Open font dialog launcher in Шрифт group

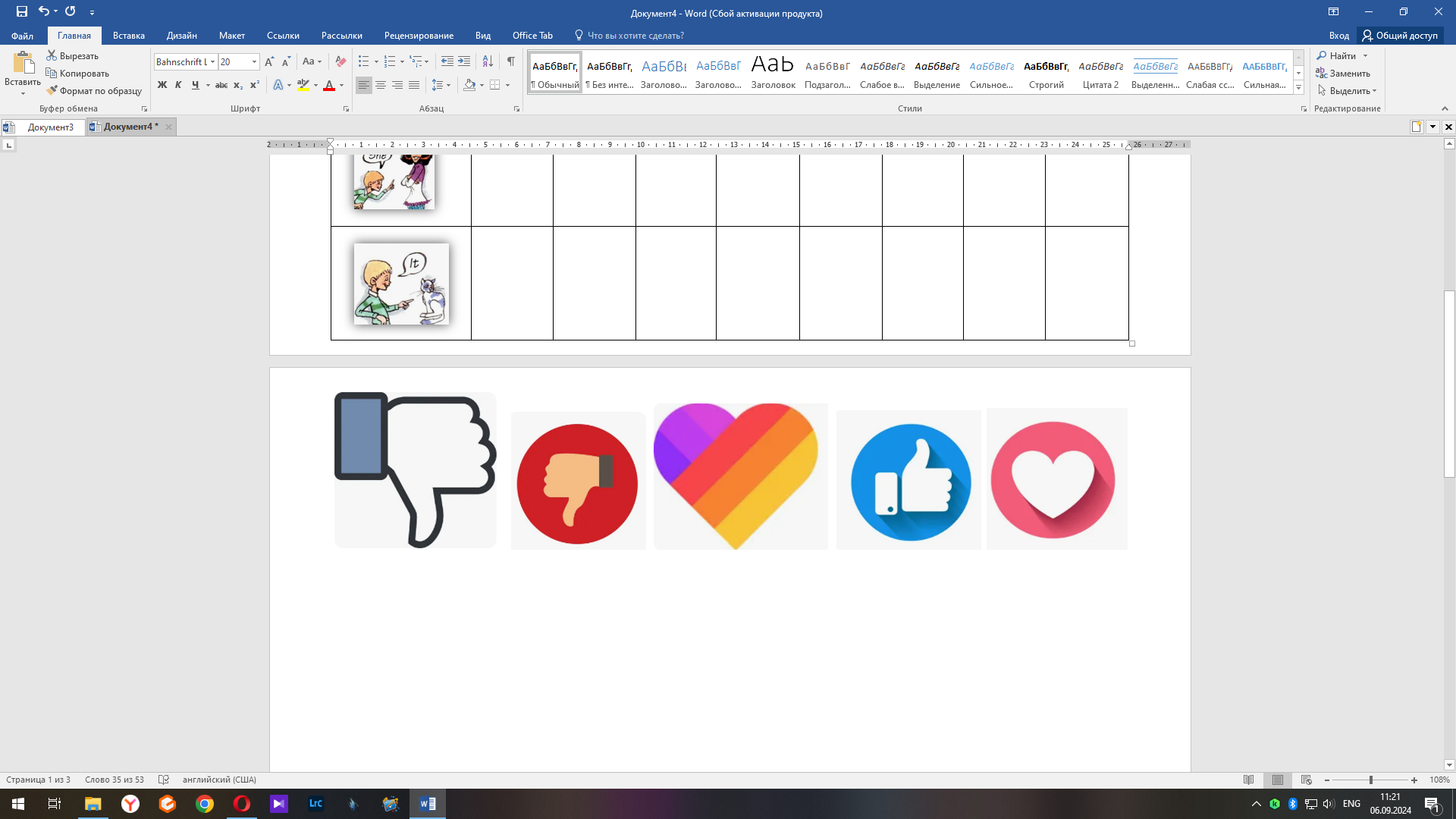tap(346, 109)
